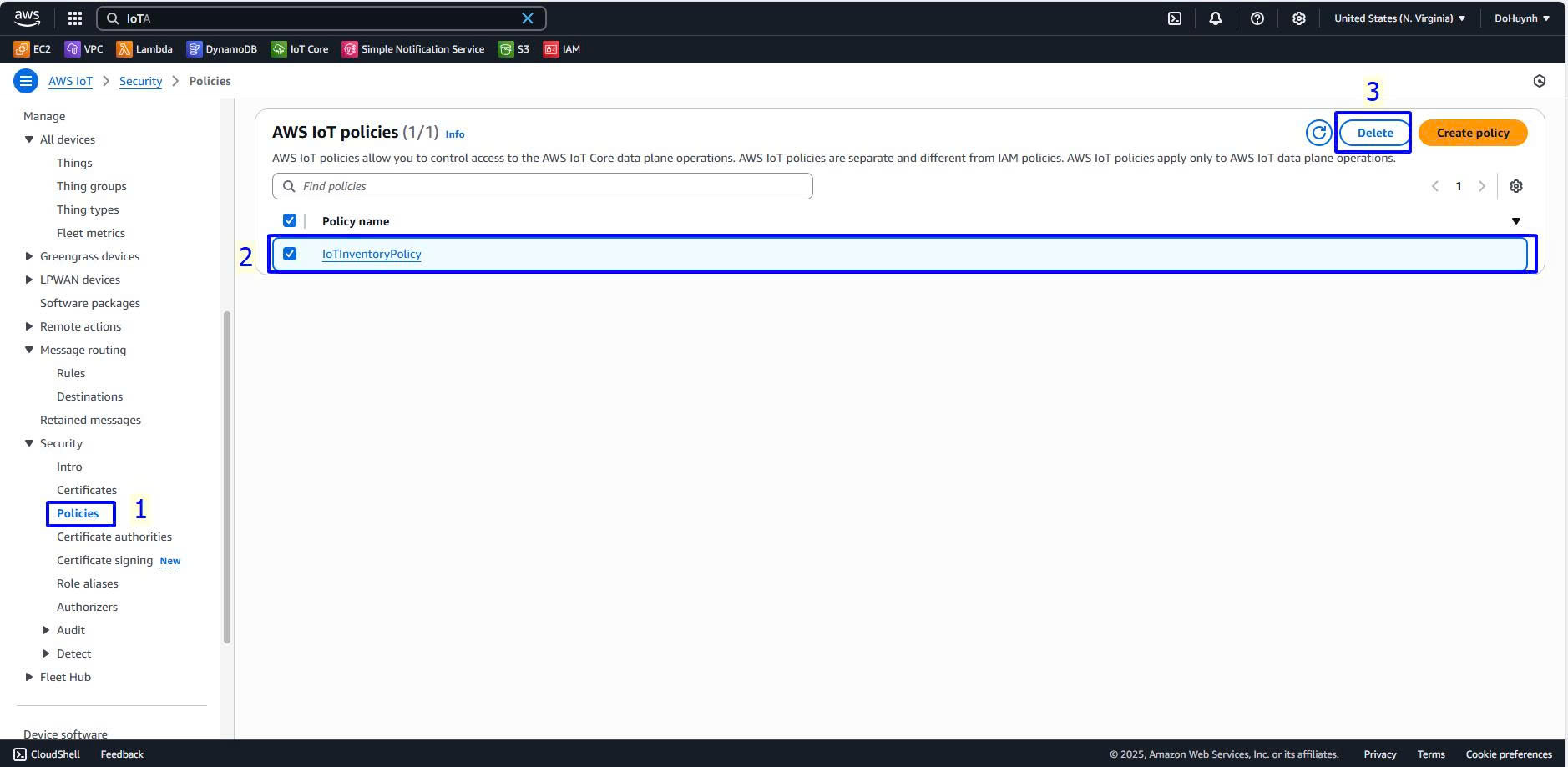Toggle the side navigation hamburger icon

[26, 81]
